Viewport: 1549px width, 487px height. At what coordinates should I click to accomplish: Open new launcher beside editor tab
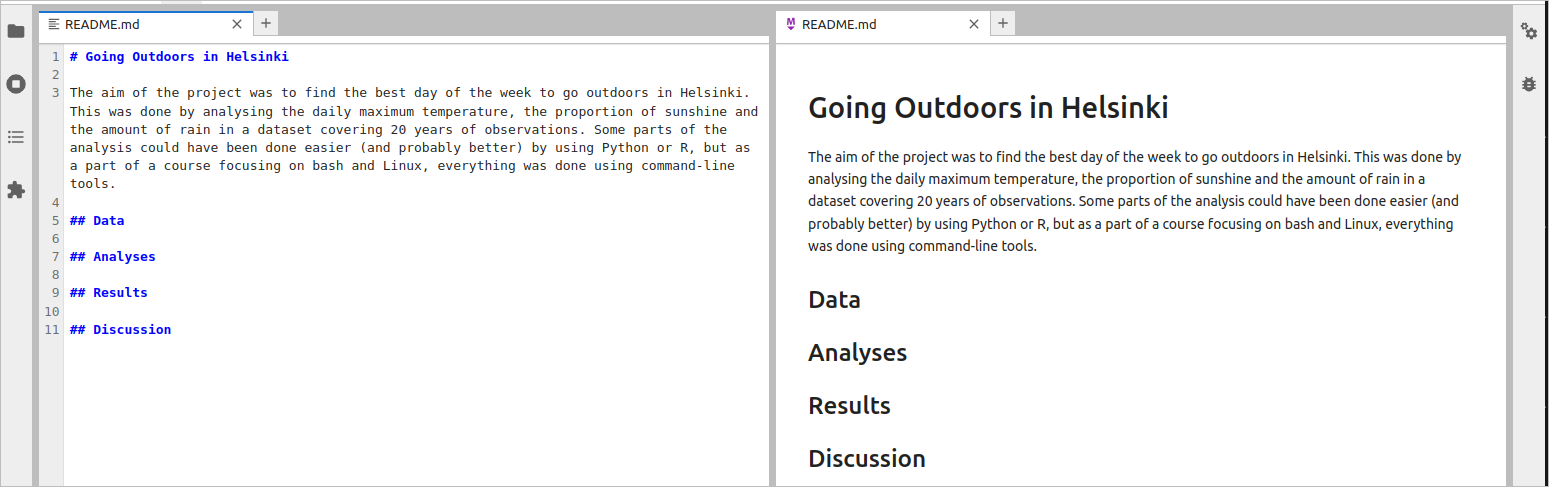(x=266, y=23)
